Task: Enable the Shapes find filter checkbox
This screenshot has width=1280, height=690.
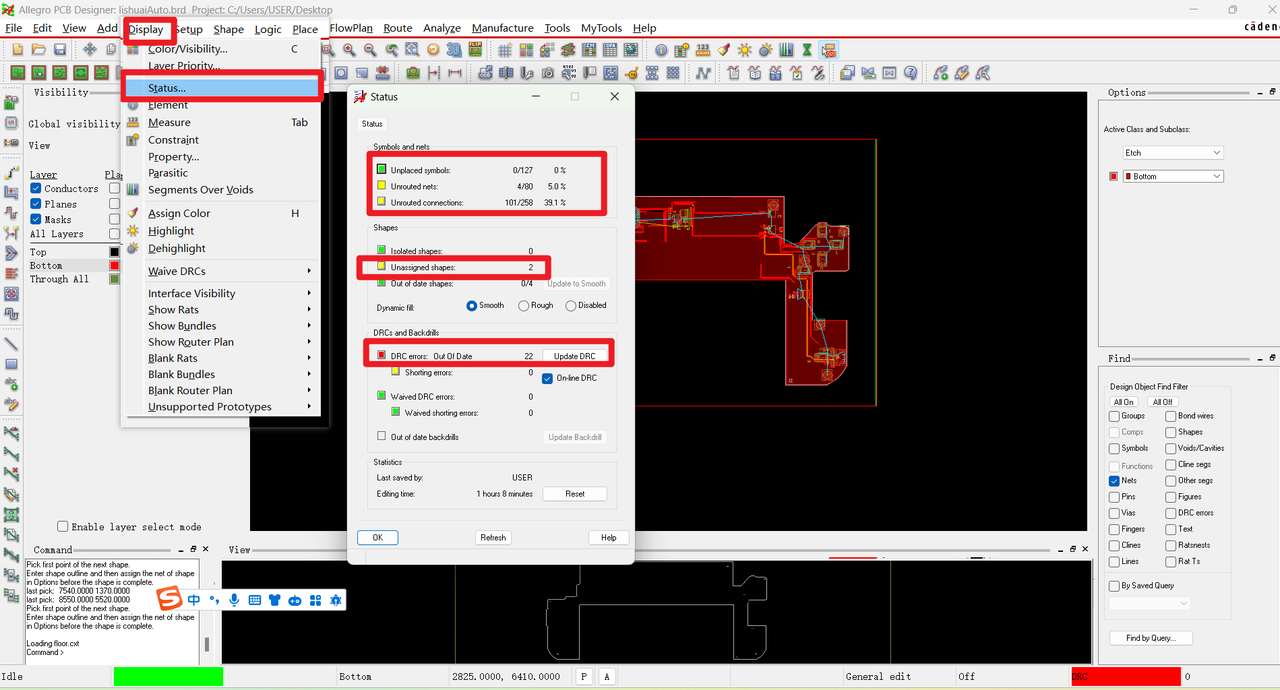Action: click(1171, 432)
